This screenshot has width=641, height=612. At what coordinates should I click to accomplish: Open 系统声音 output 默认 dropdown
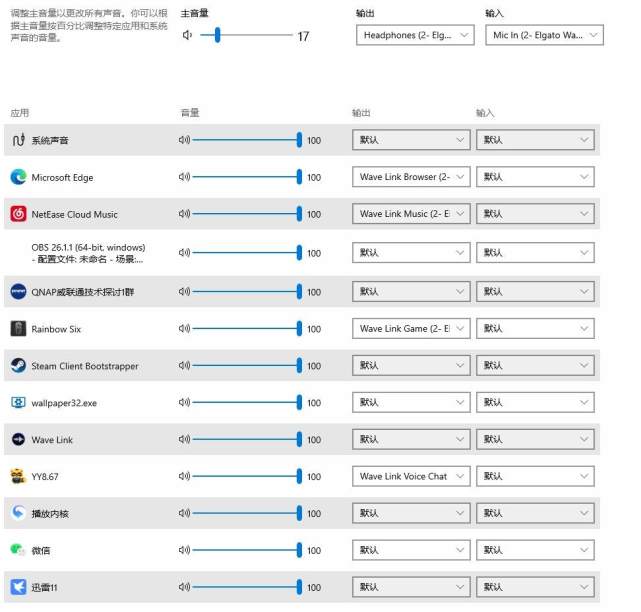pos(411,140)
